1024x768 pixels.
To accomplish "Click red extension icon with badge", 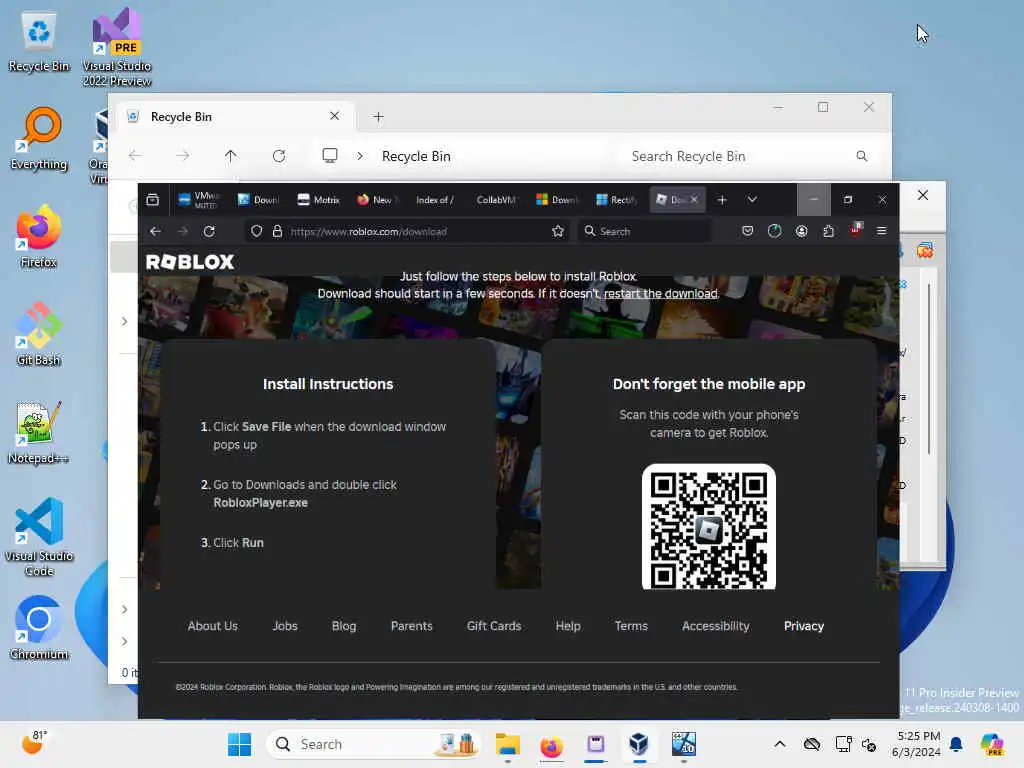I will 856,229.
